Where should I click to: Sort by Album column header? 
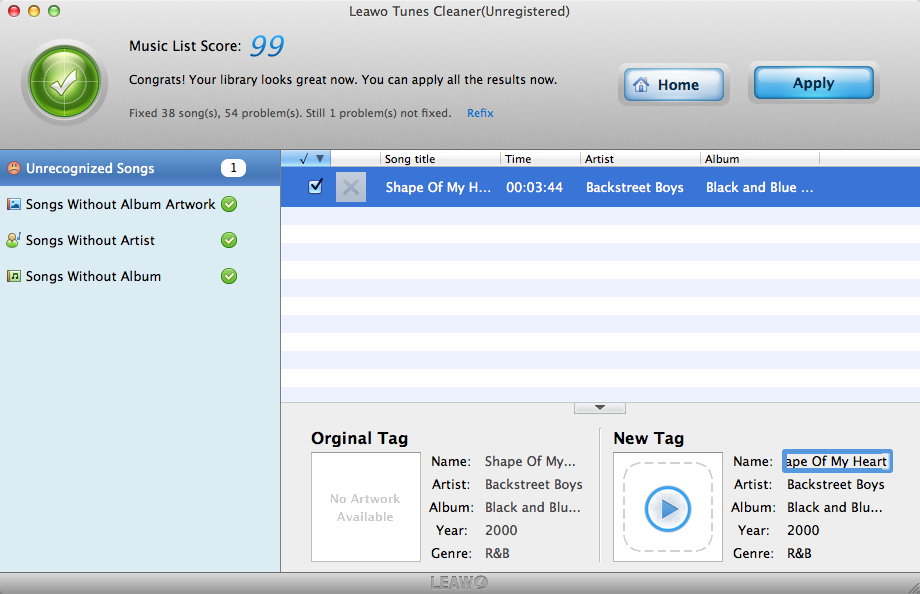tap(760, 158)
